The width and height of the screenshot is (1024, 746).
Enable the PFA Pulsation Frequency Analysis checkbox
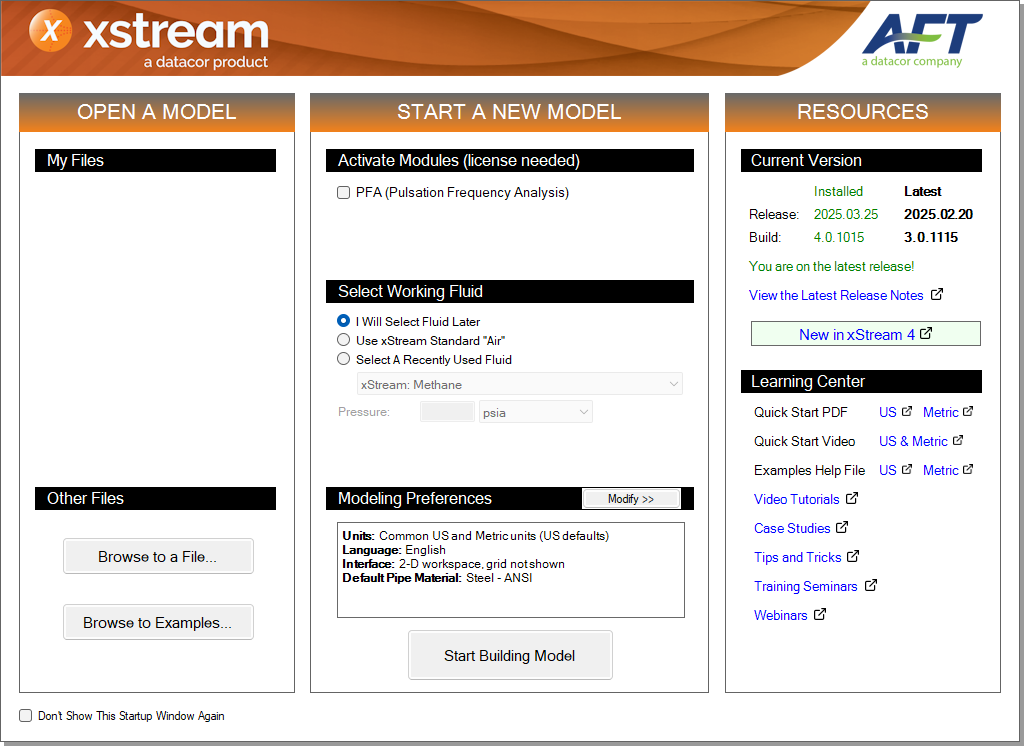point(344,193)
